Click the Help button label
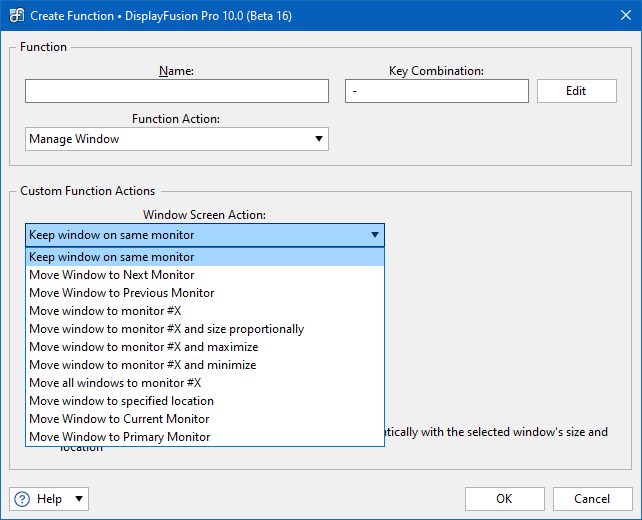642x520 pixels. point(49,499)
